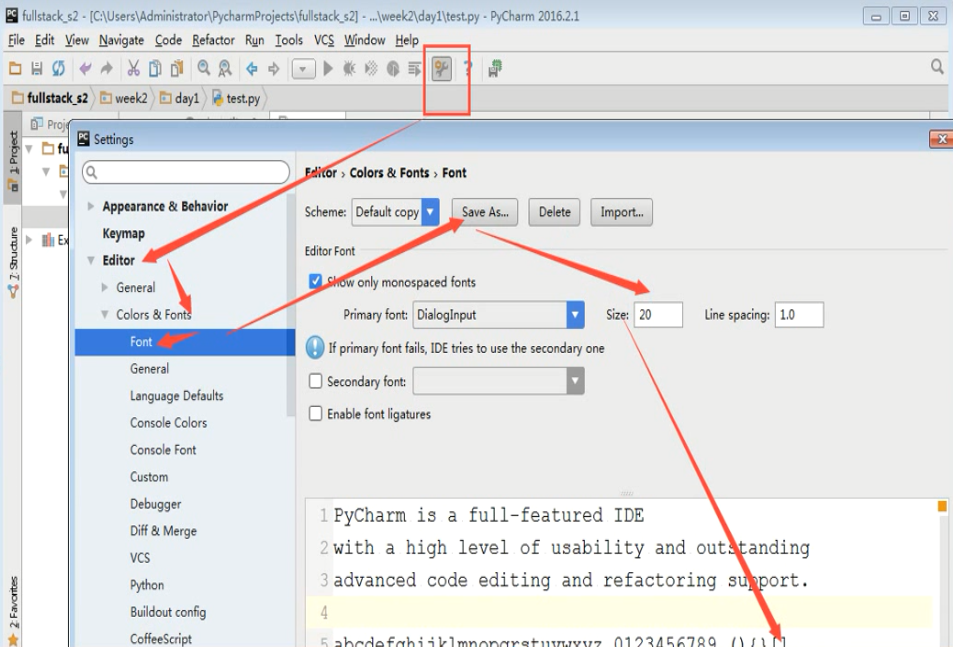
Task: Open the Favorites tool window tab
Action: tap(13, 609)
